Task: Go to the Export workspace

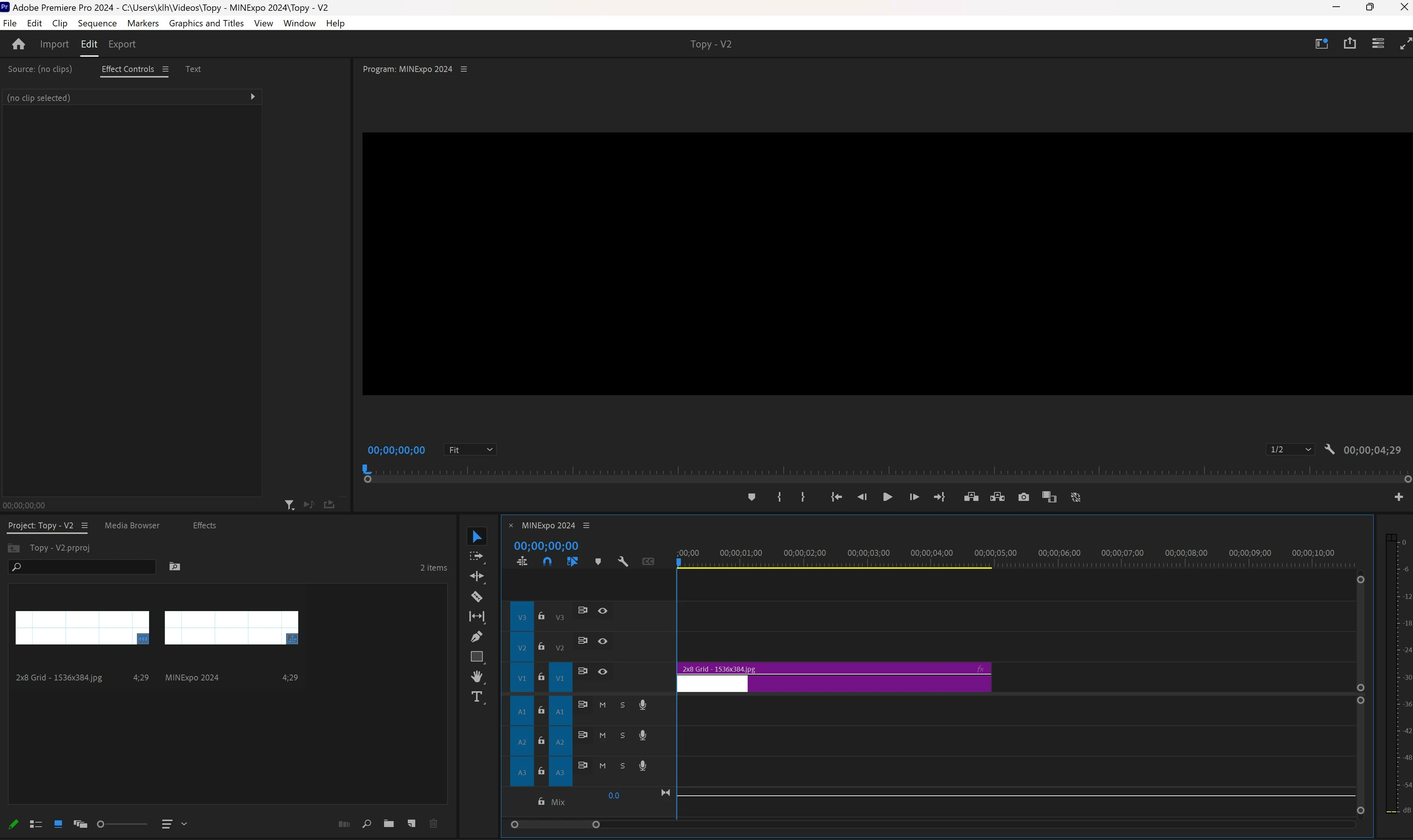Action: pos(122,44)
